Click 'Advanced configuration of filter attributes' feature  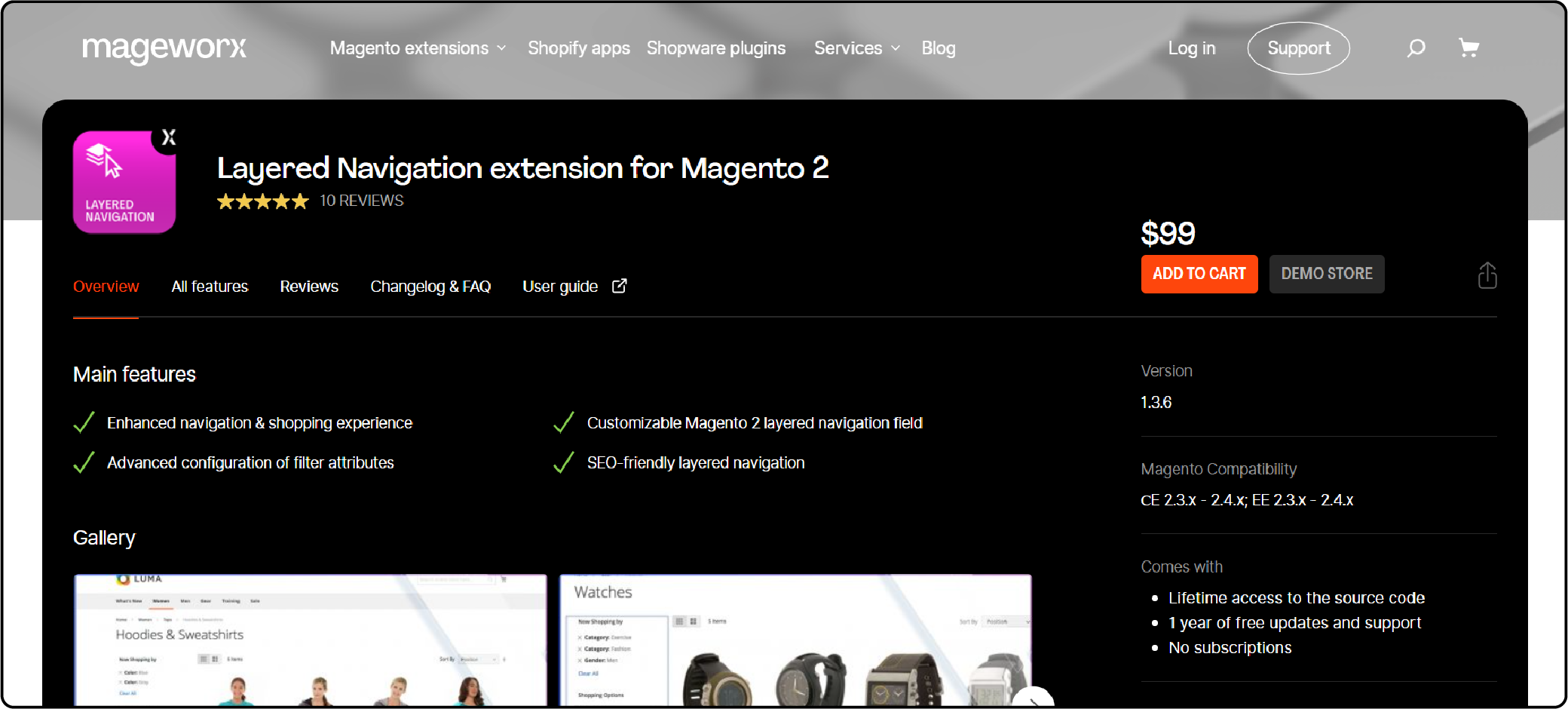(x=250, y=463)
